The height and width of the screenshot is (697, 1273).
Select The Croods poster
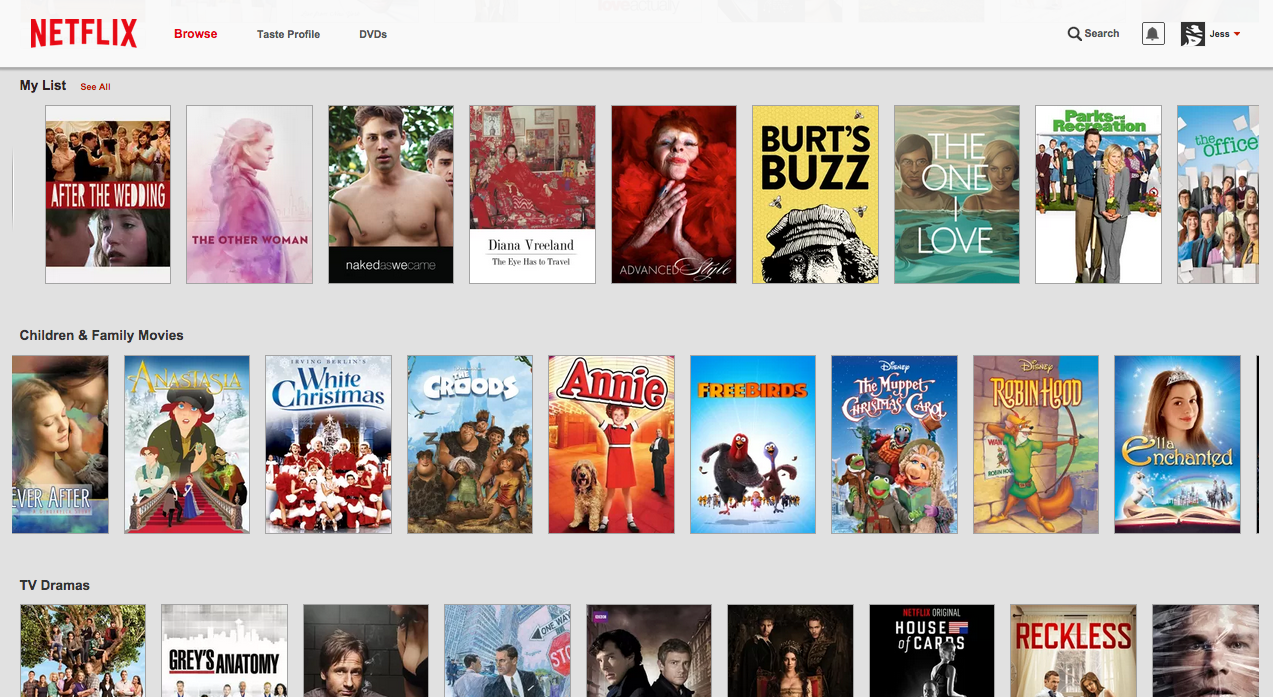coord(470,444)
